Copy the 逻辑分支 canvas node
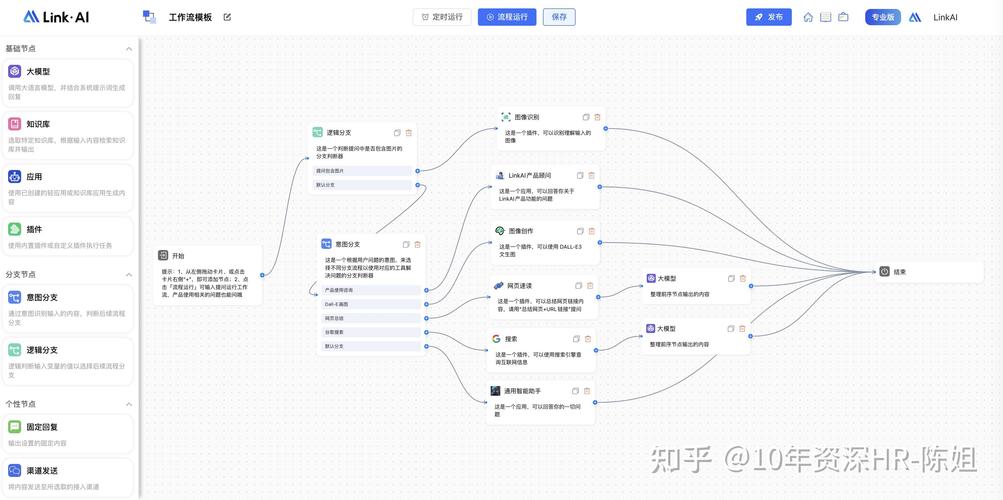Viewport: 1003px width, 500px height. (397, 132)
